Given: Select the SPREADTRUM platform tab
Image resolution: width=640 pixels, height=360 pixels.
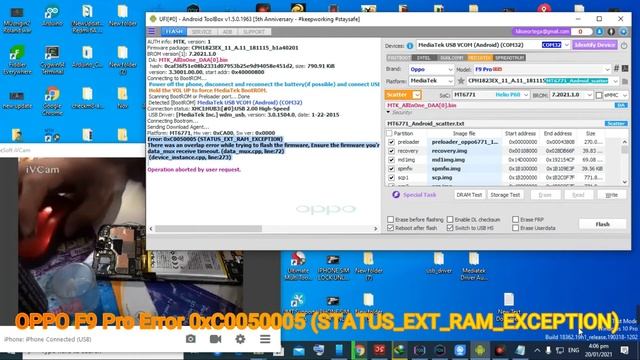Looking at the screenshot, I should tap(509, 58).
